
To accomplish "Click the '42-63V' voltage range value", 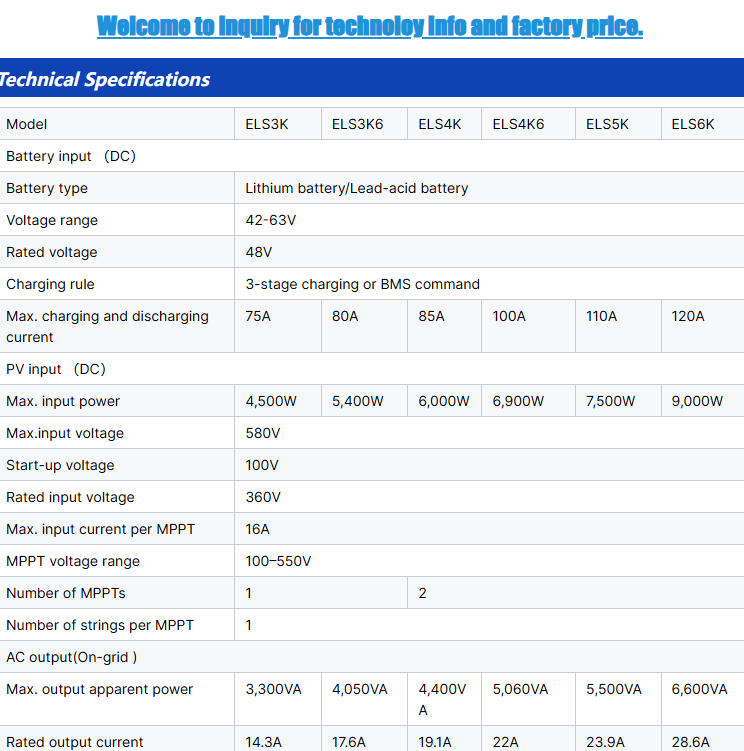I will pos(271,220).
